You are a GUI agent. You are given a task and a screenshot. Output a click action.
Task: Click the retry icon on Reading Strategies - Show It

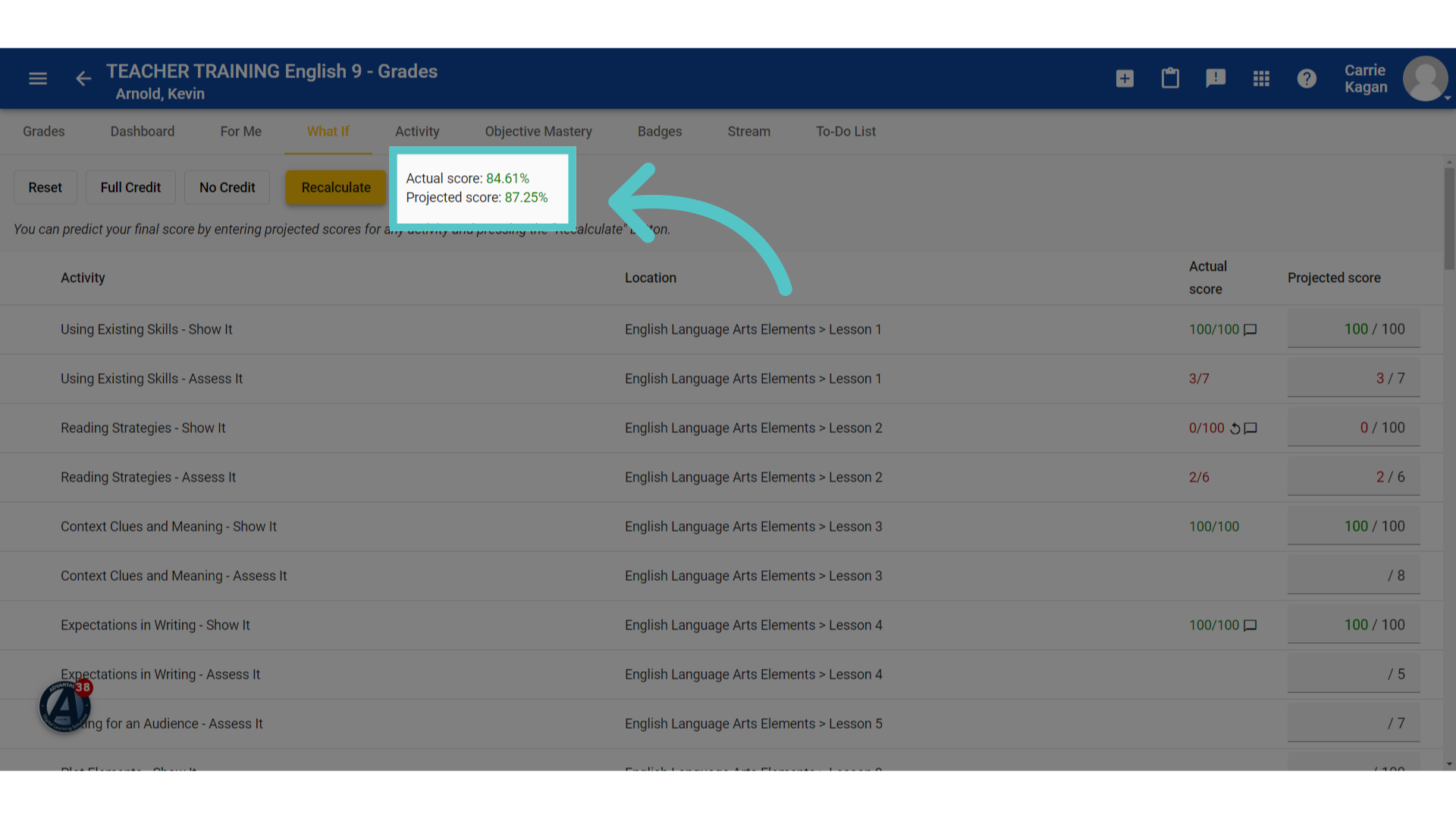coord(1235,428)
